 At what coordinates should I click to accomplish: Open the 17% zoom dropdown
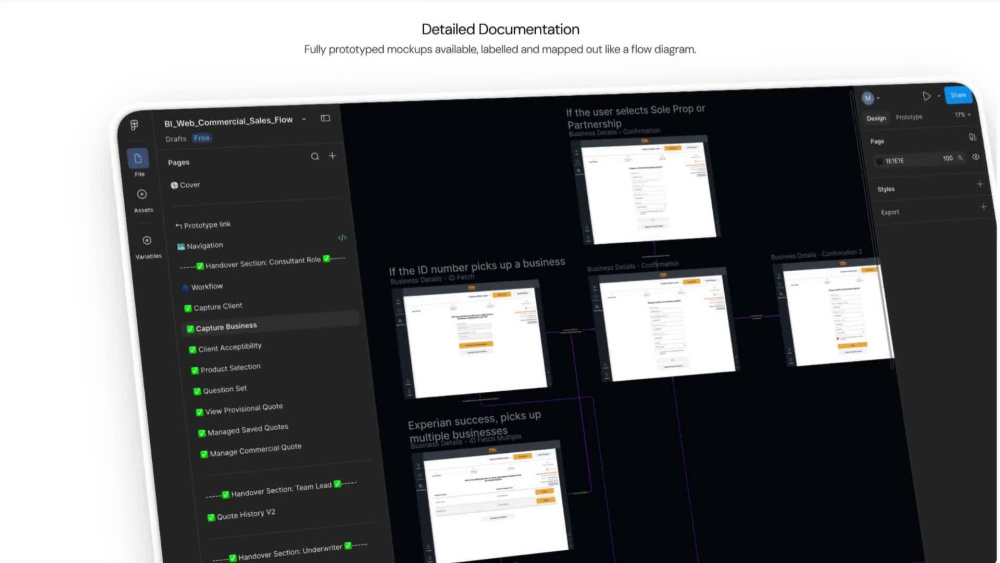pos(962,115)
